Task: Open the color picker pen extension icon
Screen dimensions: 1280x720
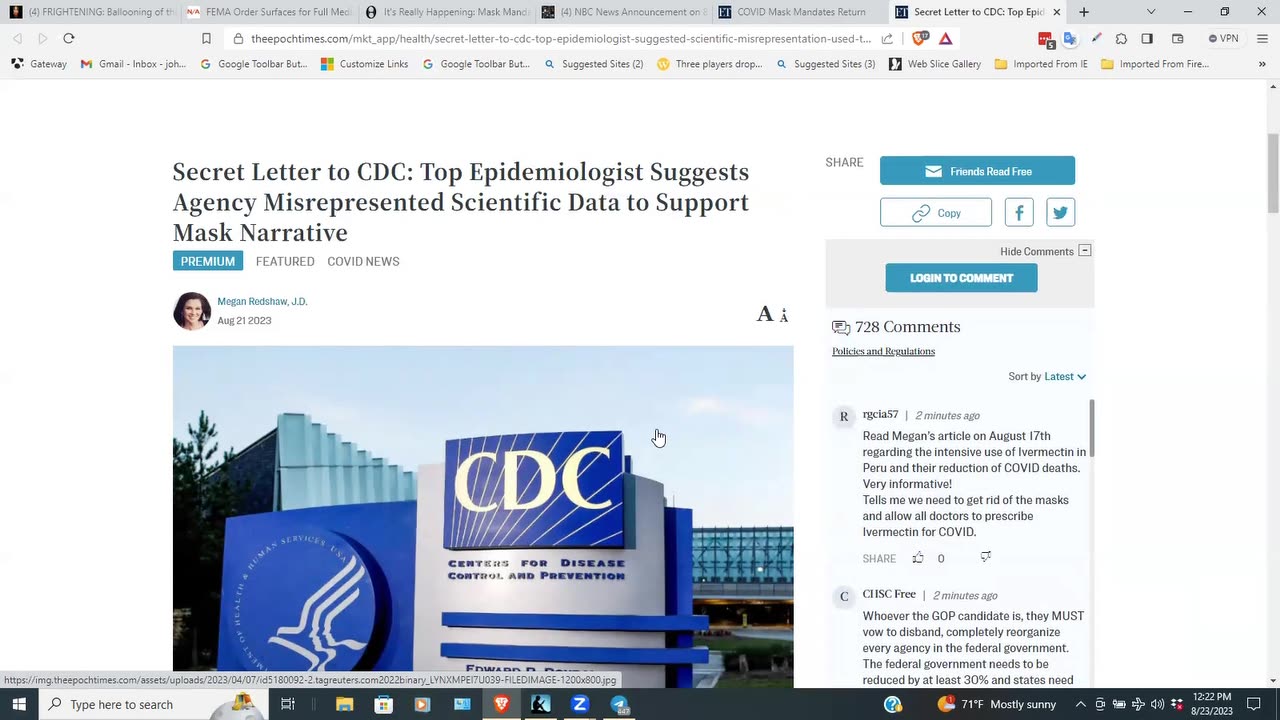Action: (1096, 38)
